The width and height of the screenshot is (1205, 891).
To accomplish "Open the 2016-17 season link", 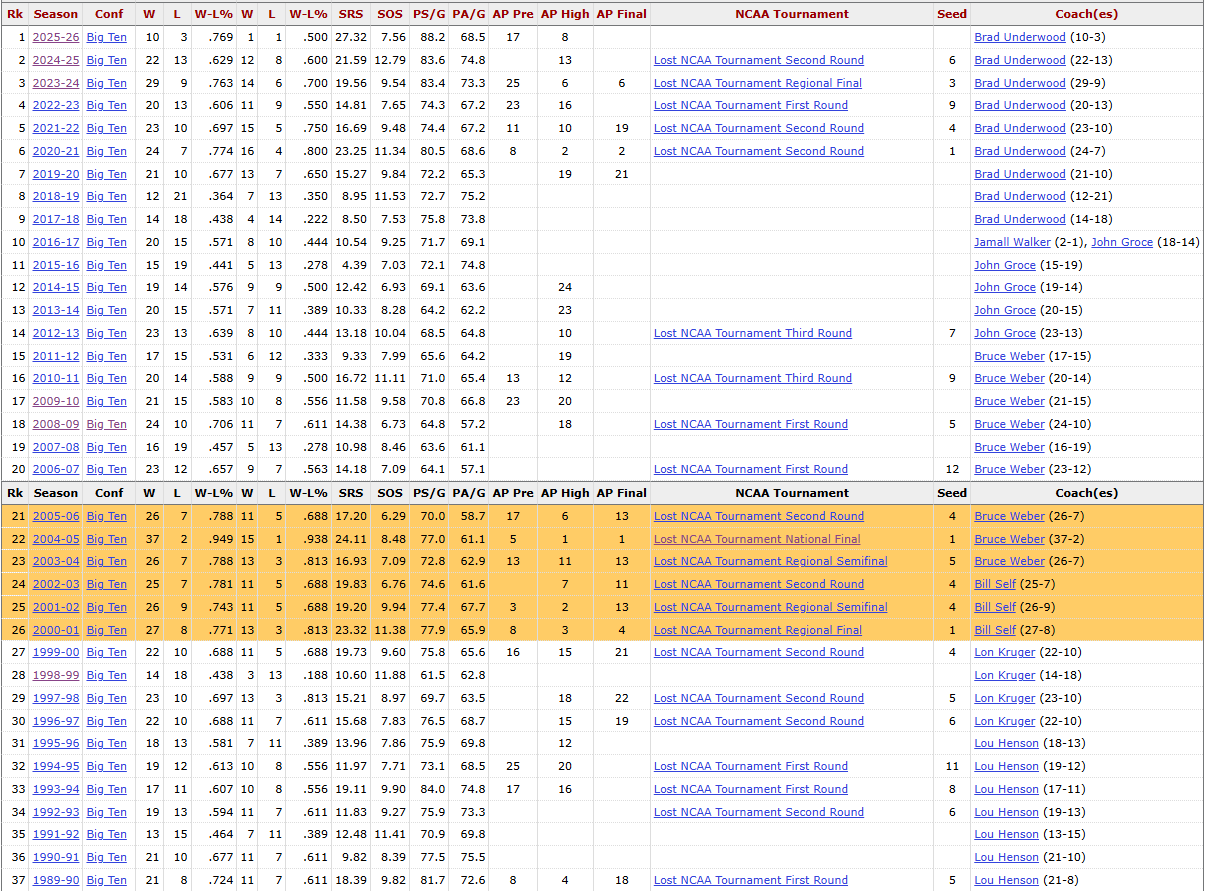I will click(55, 242).
